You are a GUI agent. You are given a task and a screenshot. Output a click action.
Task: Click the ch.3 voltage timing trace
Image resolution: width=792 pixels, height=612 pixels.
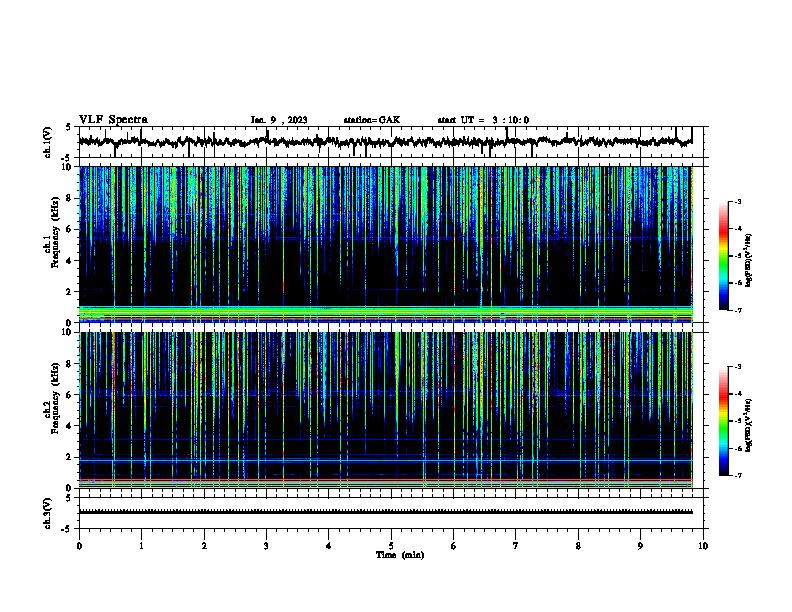385,512
